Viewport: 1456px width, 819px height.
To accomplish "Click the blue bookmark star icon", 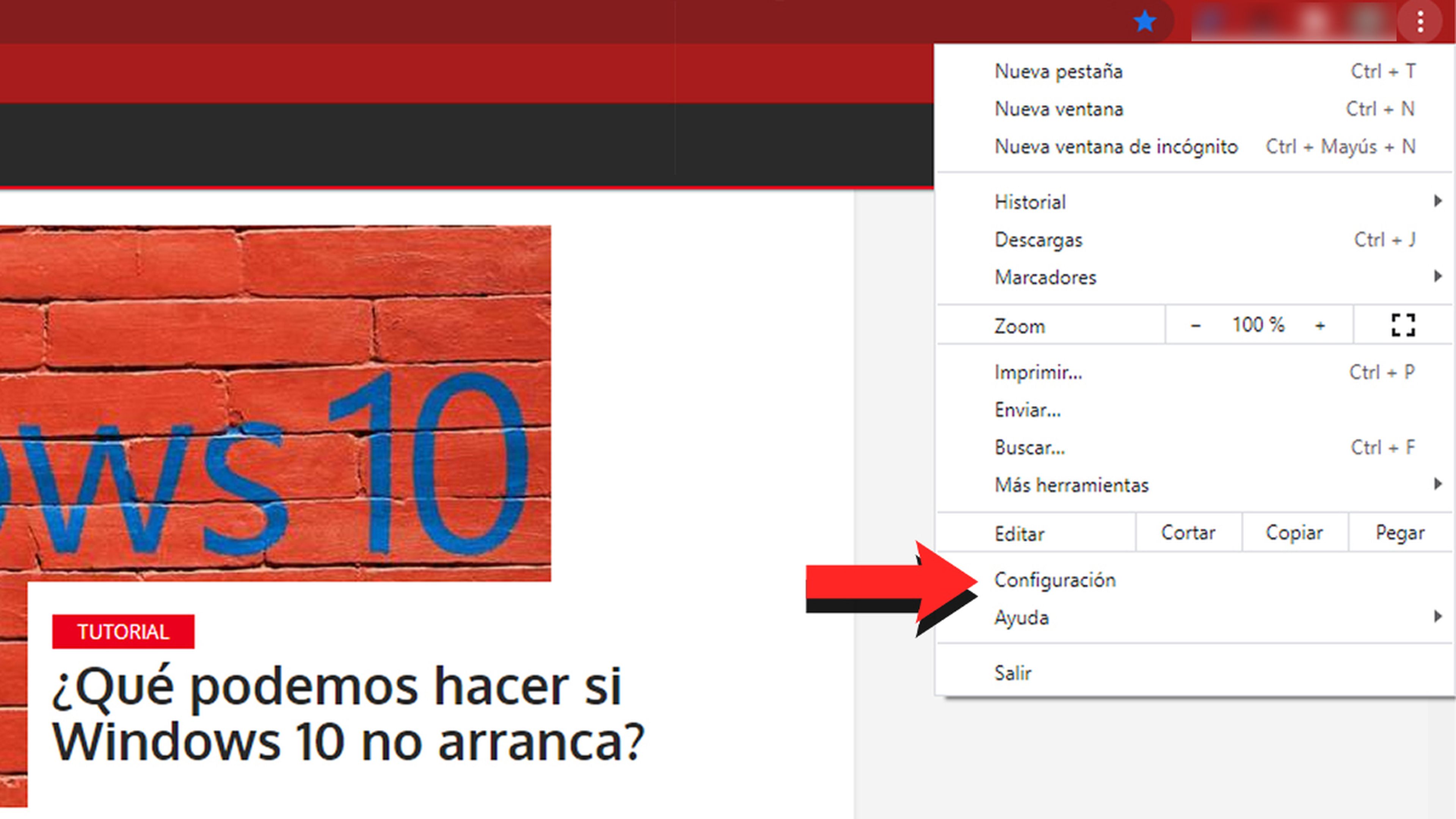I will pos(1145,22).
